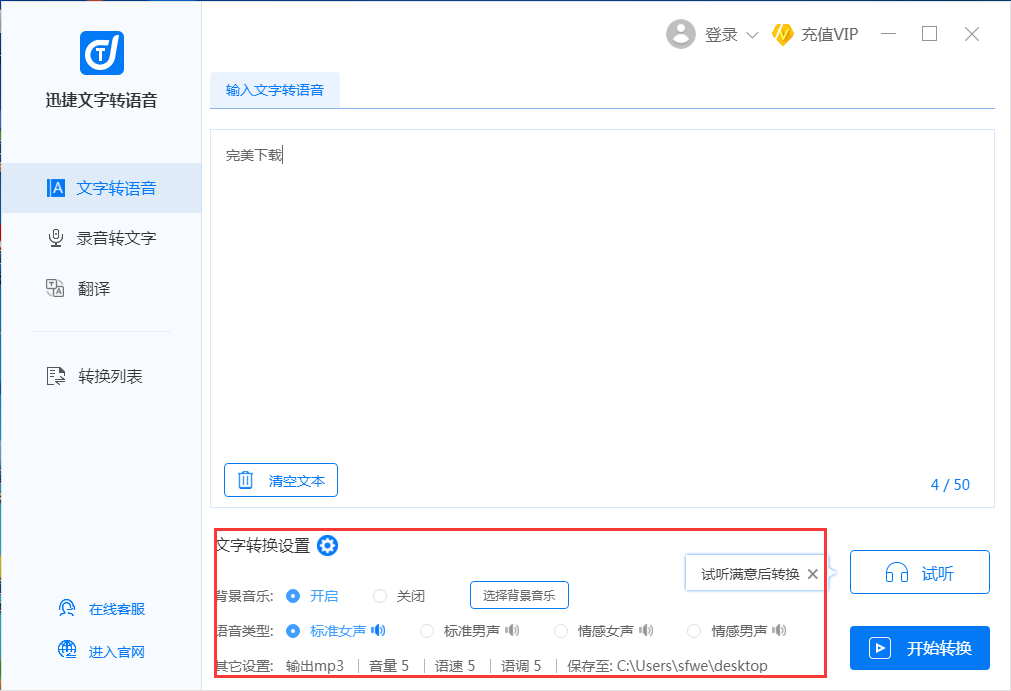Select the 翻译 translation icon in sidebar
Viewport: 1011px width, 691px height.
point(57,287)
